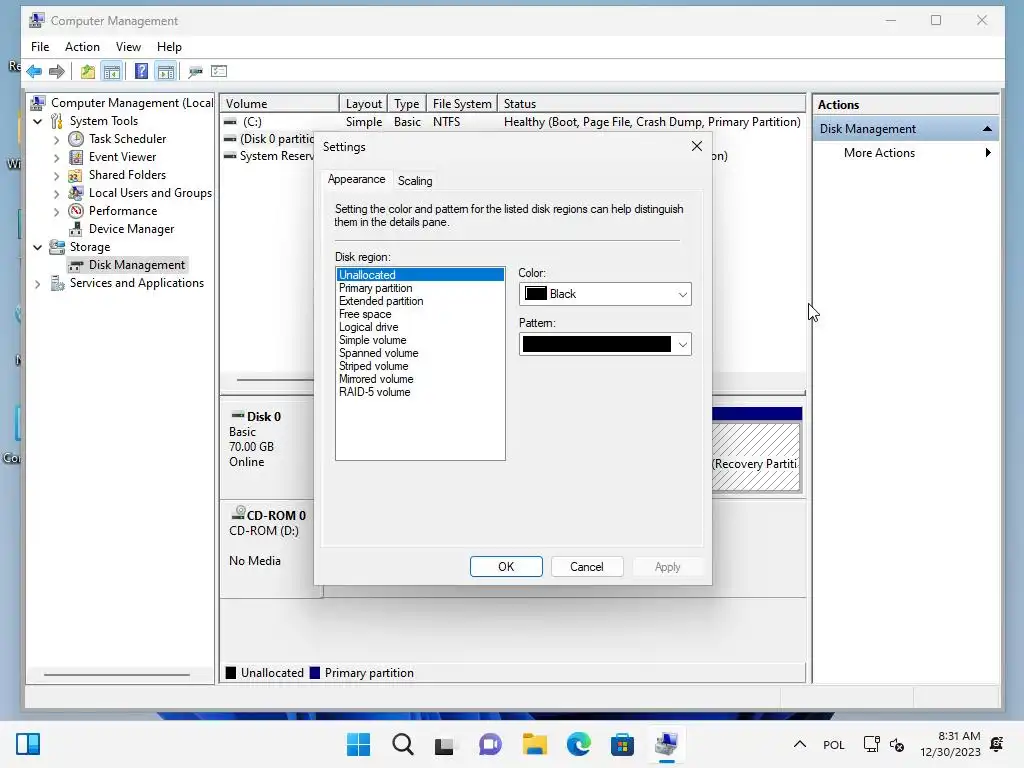Expand More Actions submenu arrow
This screenshot has height=768, width=1024.
(x=988, y=153)
